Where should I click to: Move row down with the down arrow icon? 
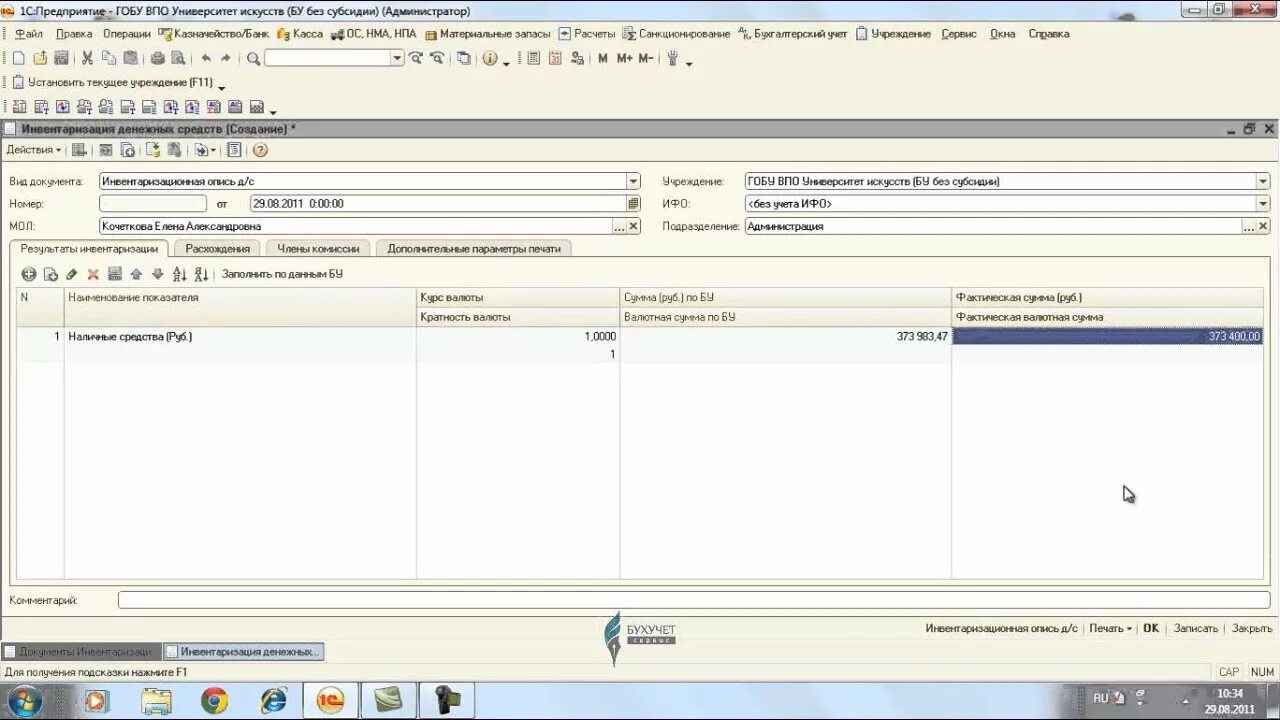coord(157,274)
